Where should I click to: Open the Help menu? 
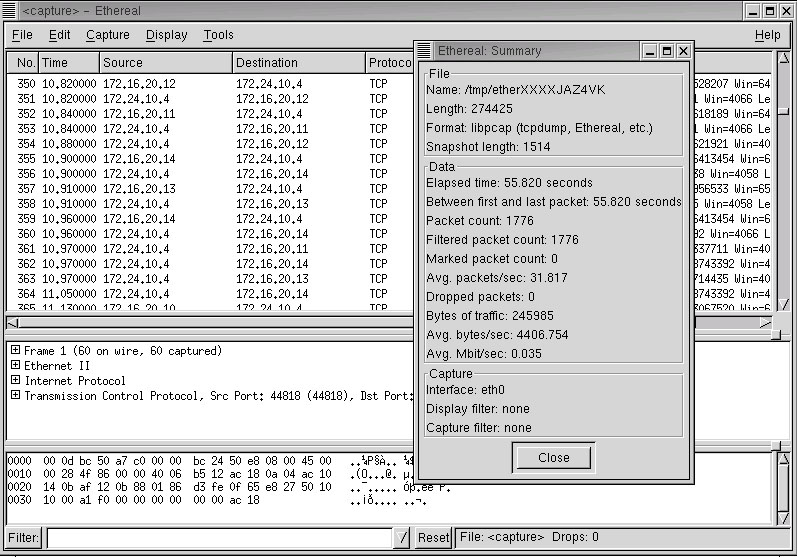point(768,35)
